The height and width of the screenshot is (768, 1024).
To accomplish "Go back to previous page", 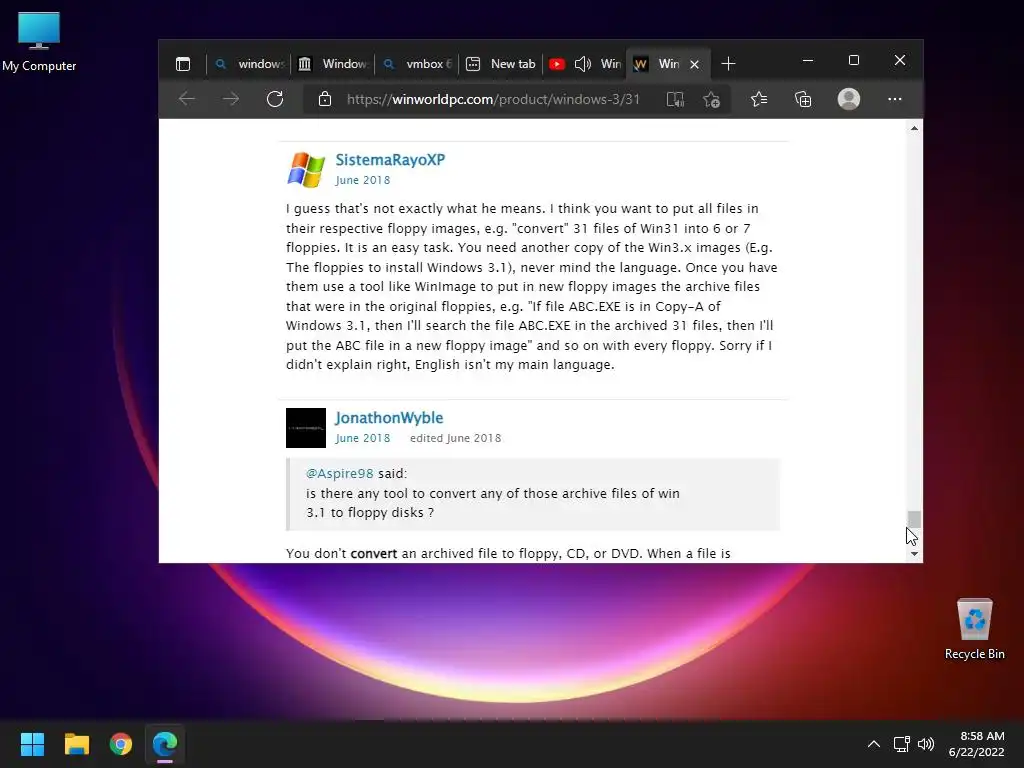I will (187, 99).
